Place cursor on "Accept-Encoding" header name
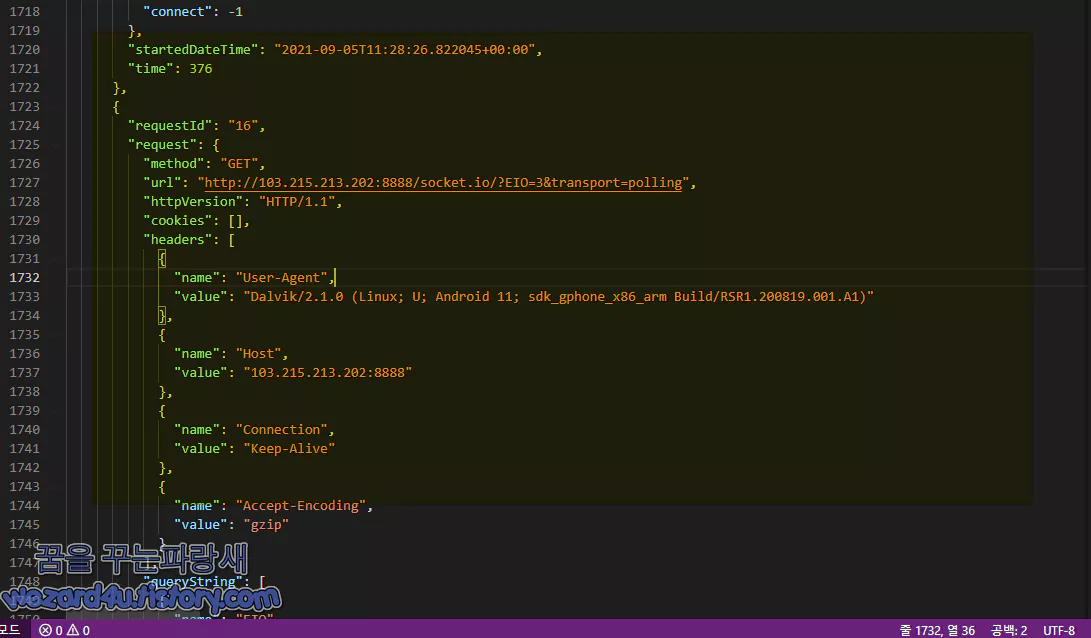This screenshot has width=1091, height=638. pos(301,506)
